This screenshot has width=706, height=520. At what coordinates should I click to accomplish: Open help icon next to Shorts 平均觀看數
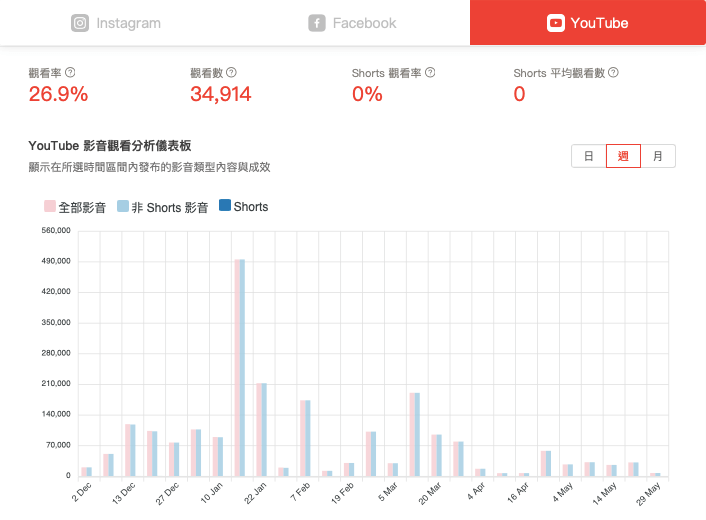tap(613, 72)
